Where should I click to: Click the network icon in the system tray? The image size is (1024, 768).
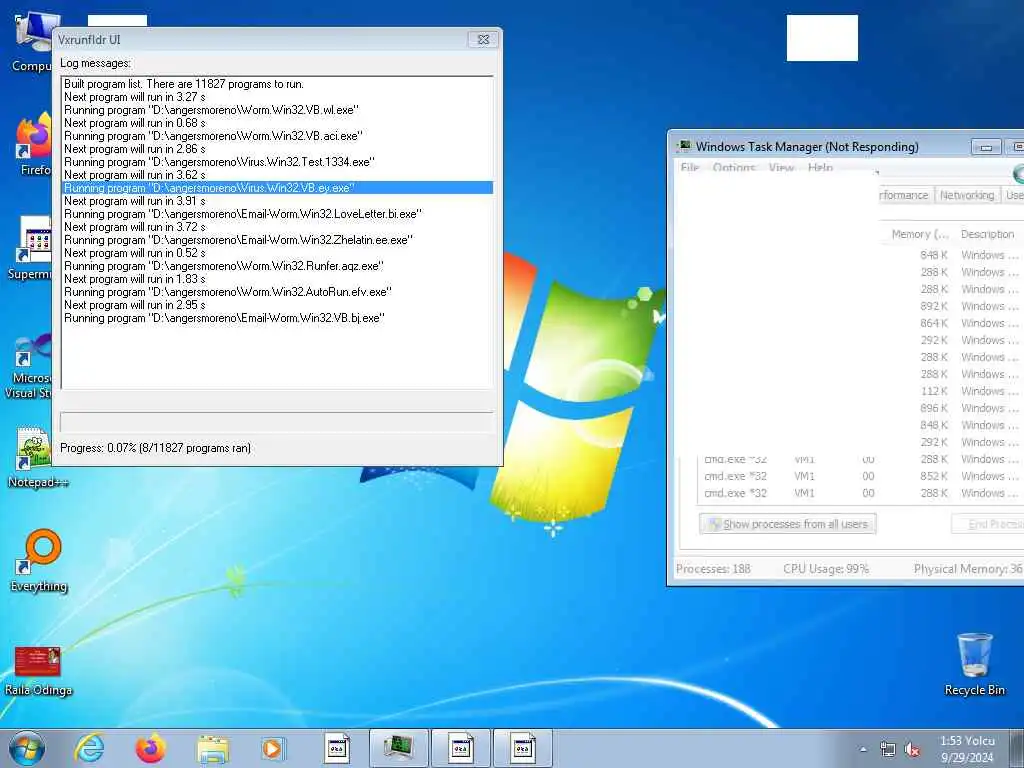coord(888,749)
